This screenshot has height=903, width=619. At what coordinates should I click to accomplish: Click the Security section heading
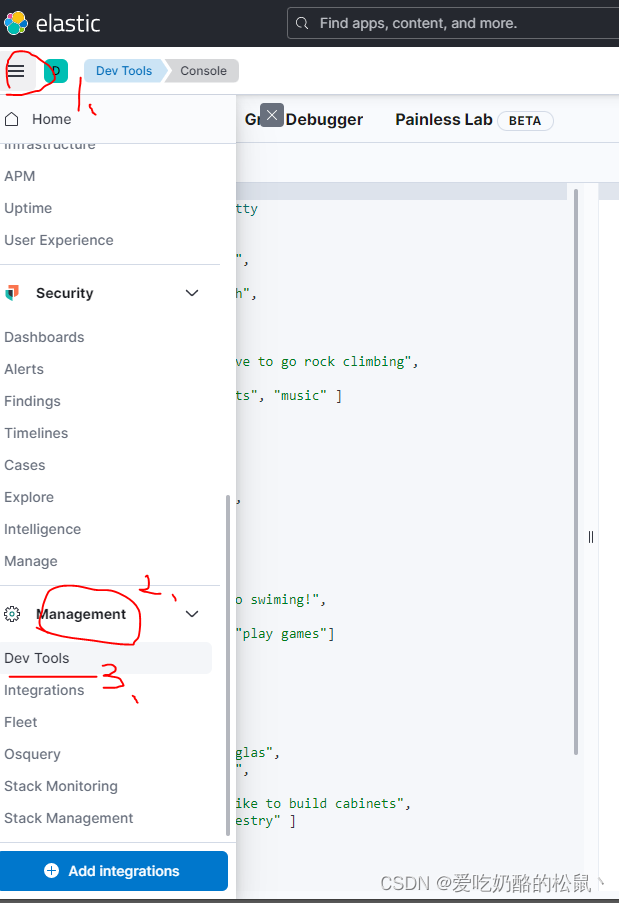pyautogui.click(x=64, y=293)
